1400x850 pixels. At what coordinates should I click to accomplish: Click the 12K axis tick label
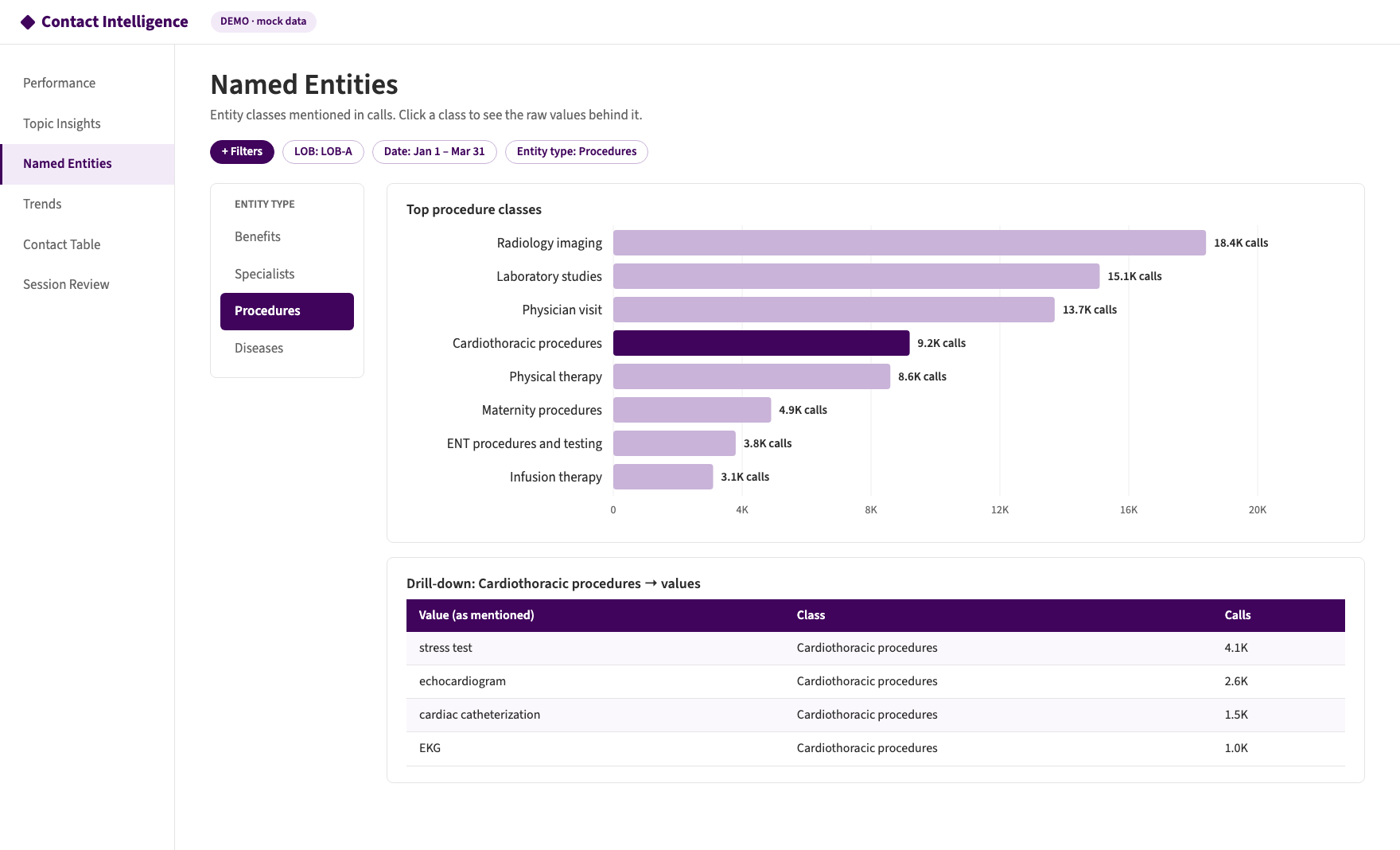coord(1000,510)
